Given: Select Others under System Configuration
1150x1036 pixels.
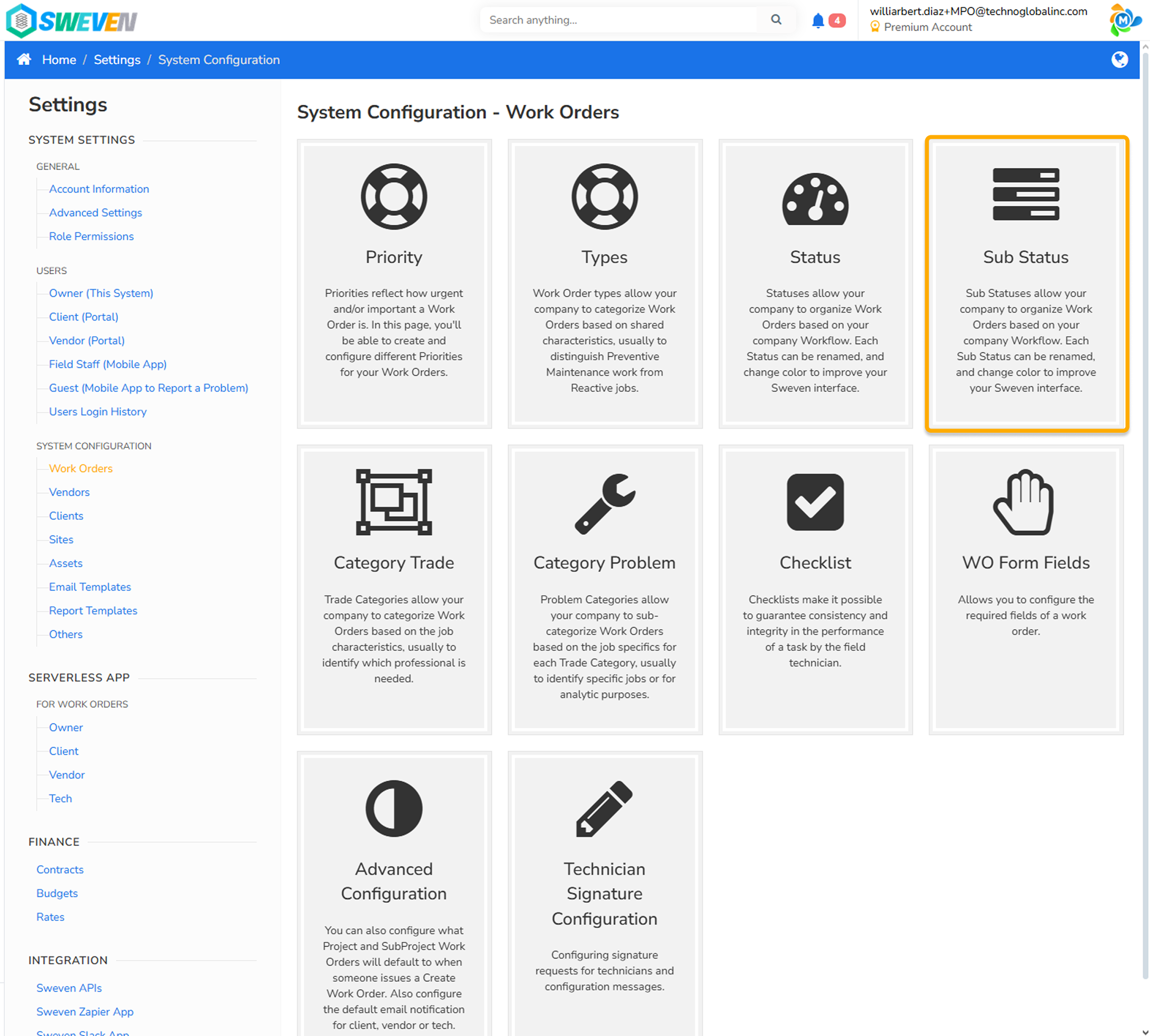Looking at the screenshot, I should pyautogui.click(x=66, y=634).
